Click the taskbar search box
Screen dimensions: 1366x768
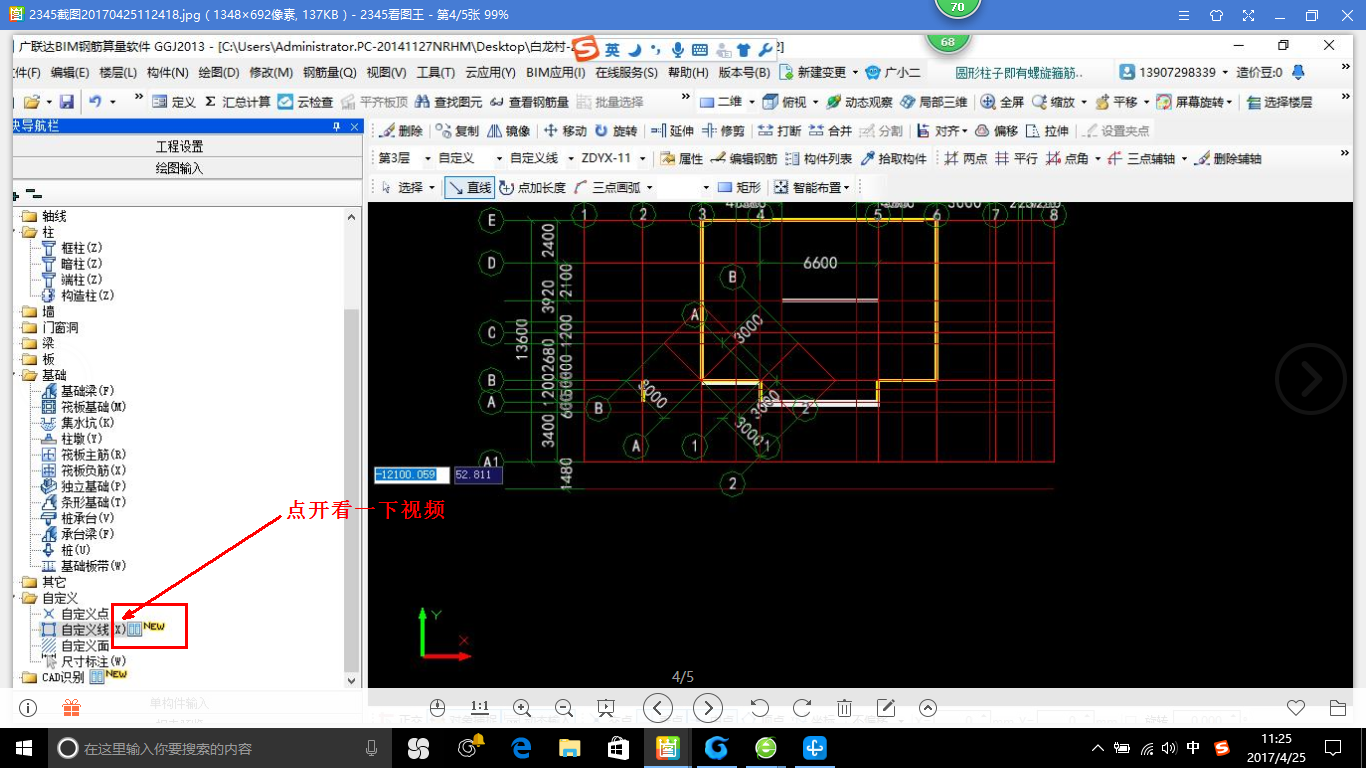[x=221, y=747]
